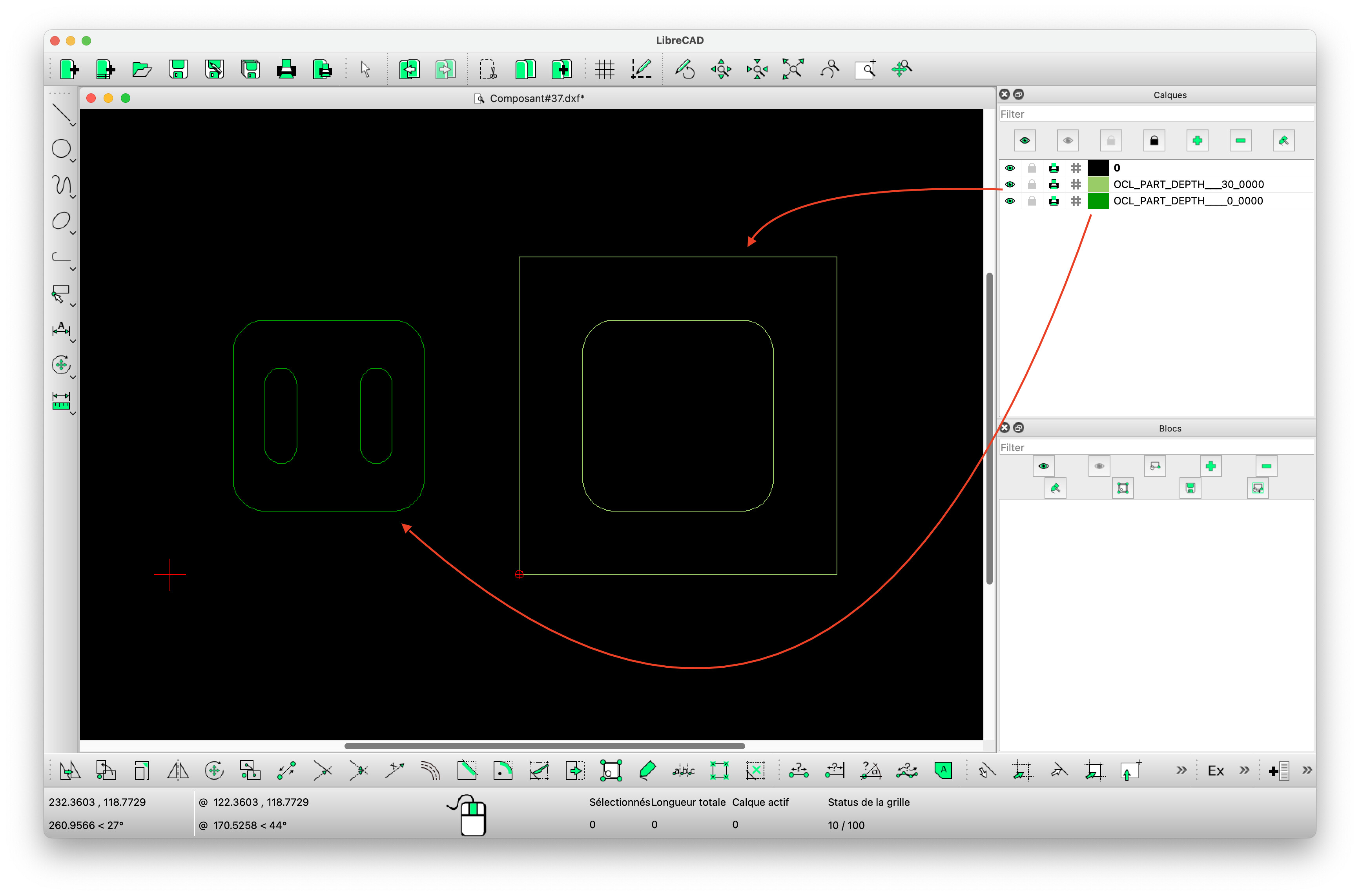Image resolution: width=1360 pixels, height=896 pixels.
Task: Click the remove layer minus button
Action: pos(1240,140)
